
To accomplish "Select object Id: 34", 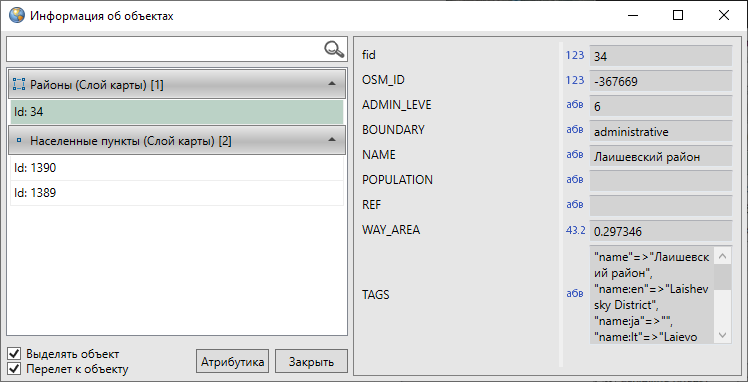I will [177, 112].
